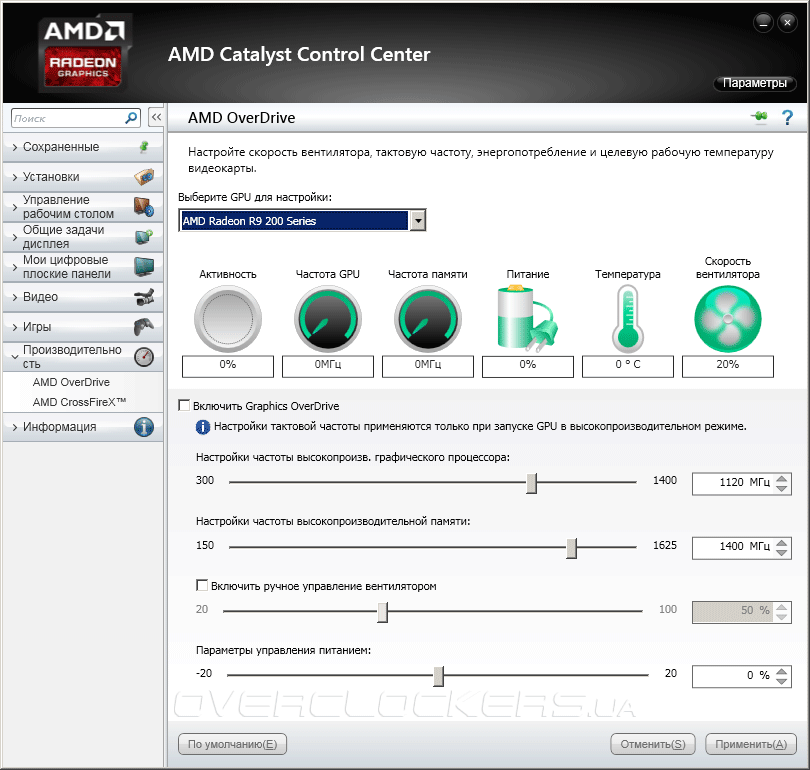Click the performance gauge icon
The width and height of the screenshot is (810, 770).
click(x=144, y=357)
